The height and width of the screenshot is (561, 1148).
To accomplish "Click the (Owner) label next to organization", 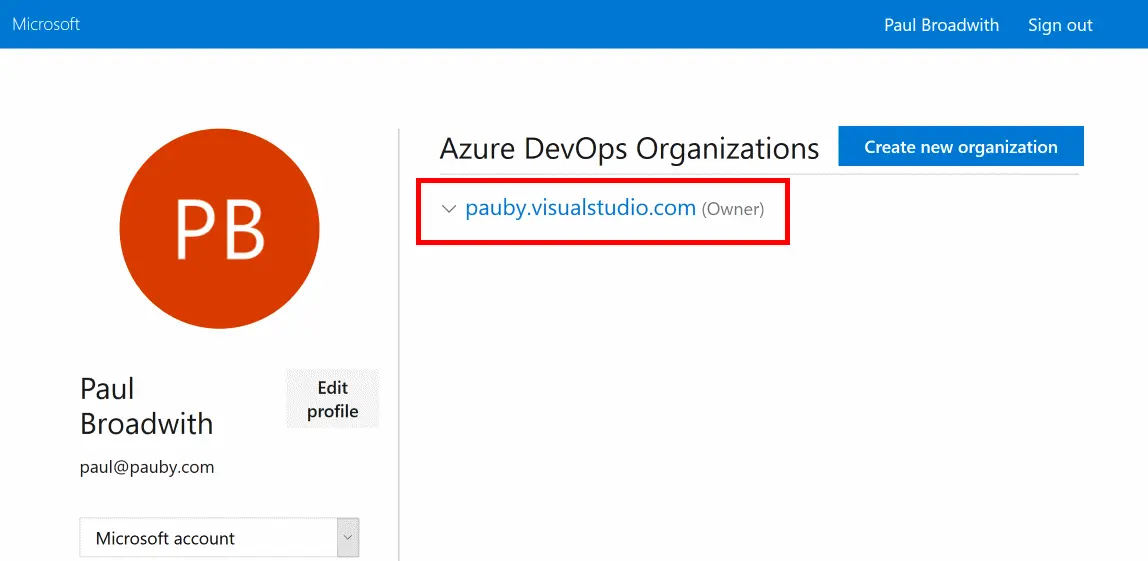I will coord(733,209).
